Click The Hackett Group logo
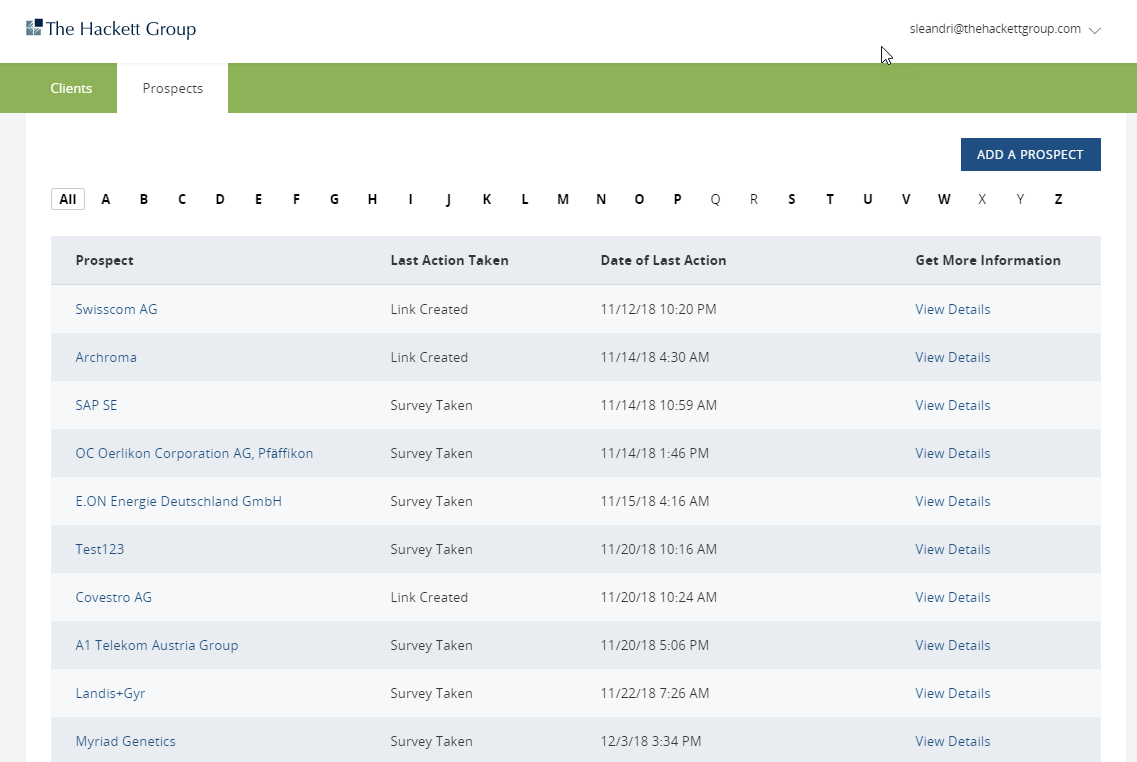The image size is (1137, 762). pyautogui.click(x=111, y=29)
